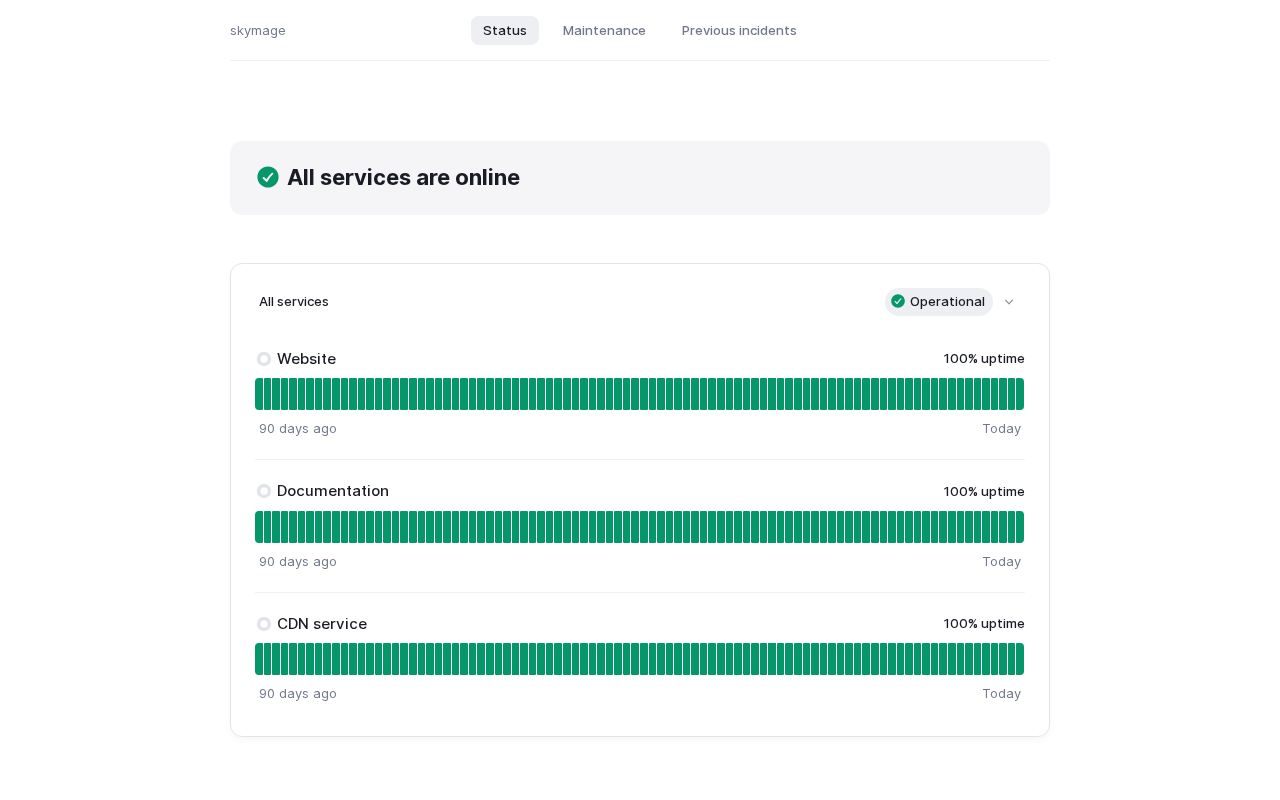Image resolution: width=1280 pixels, height=800 pixels.
Task: Click the Operational status check icon
Action: [x=898, y=301]
